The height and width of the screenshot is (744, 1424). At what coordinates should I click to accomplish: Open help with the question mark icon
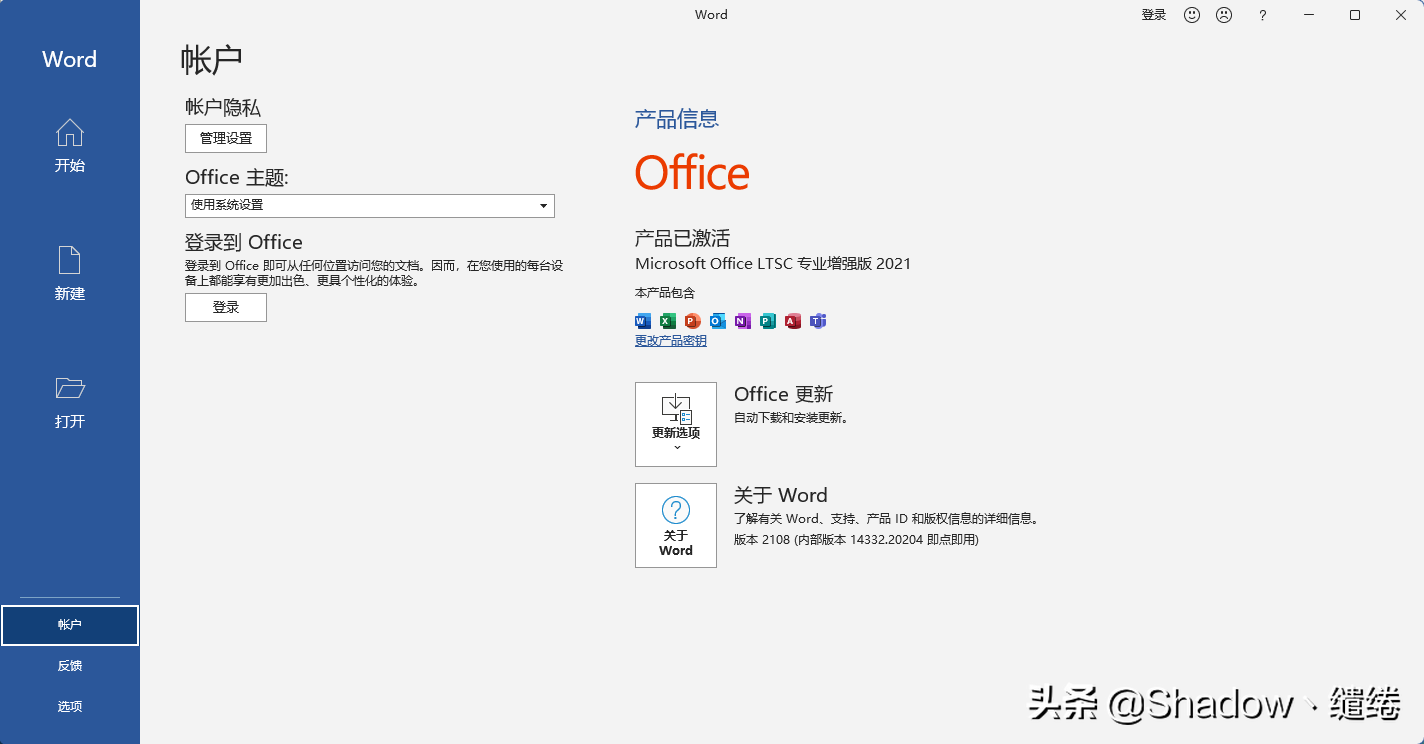pos(1263,15)
